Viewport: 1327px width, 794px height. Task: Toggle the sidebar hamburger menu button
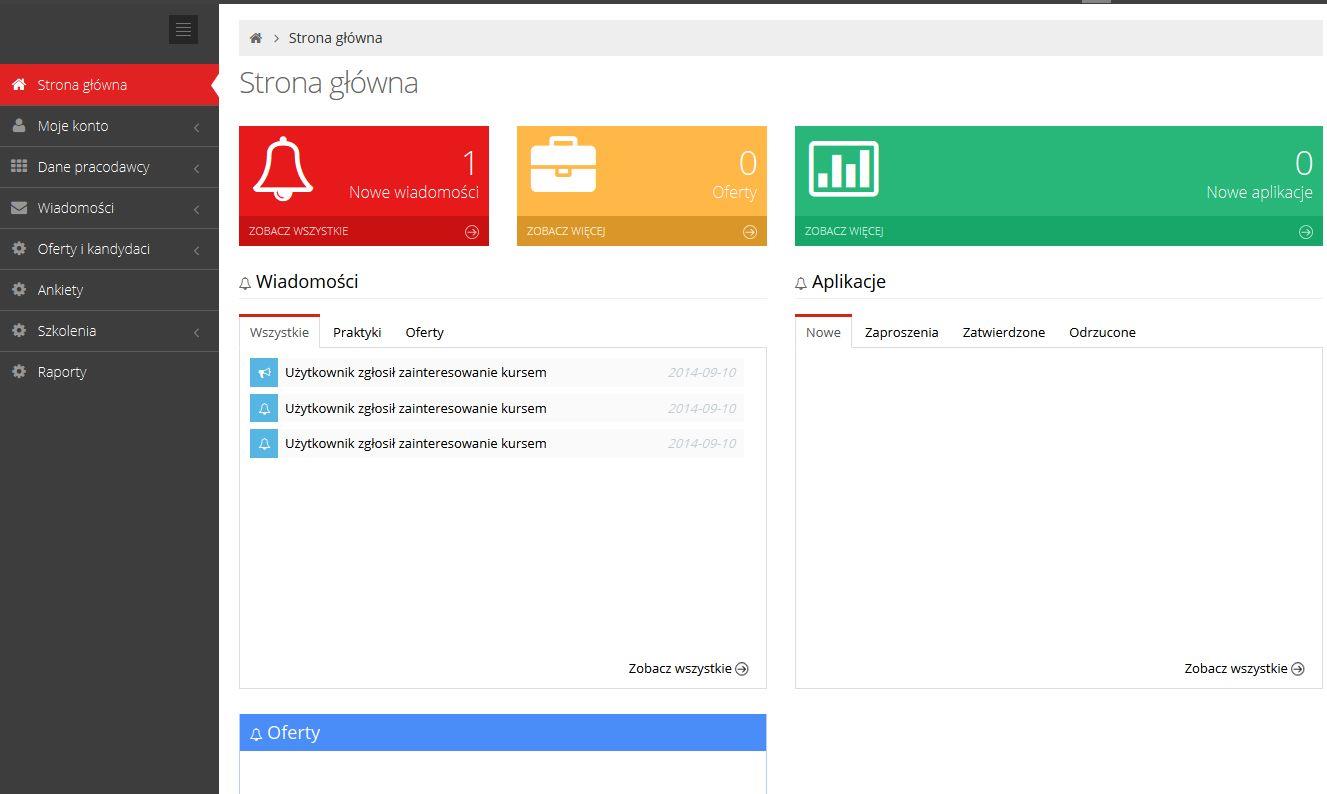pyautogui.click(x=183, y=30)
